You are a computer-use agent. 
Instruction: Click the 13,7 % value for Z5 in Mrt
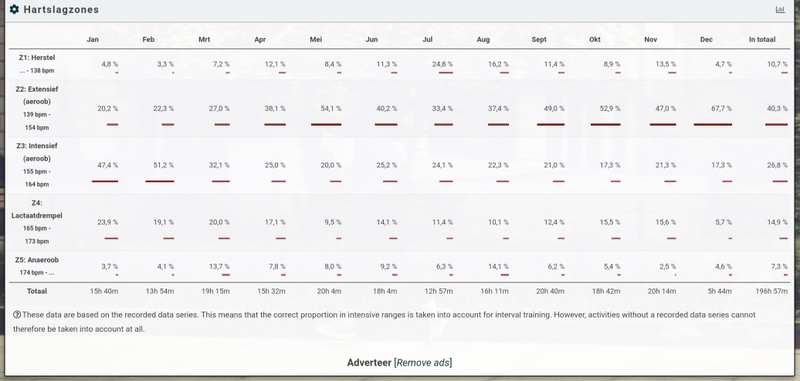(x=219, y=267)
